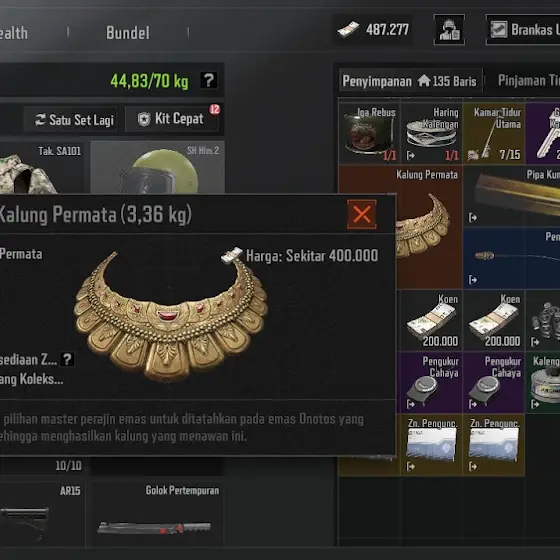Open the Kit Cepat button
The height and width of the screenshot is (560, 560).
pyautogui.click(x=171, y=119)
